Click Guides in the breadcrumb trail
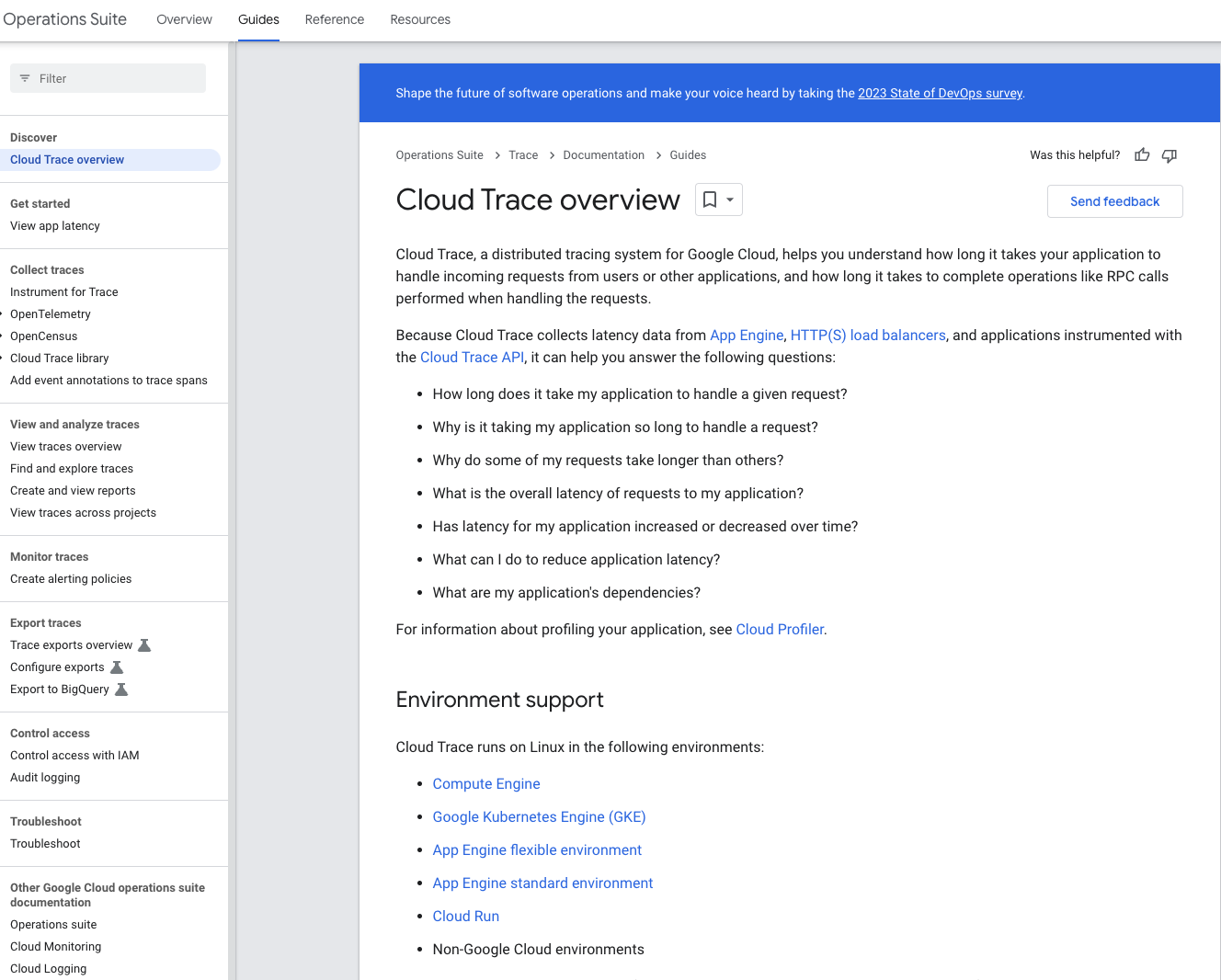The width and height of the screenshot is (1221, 980). coord(688,155)
